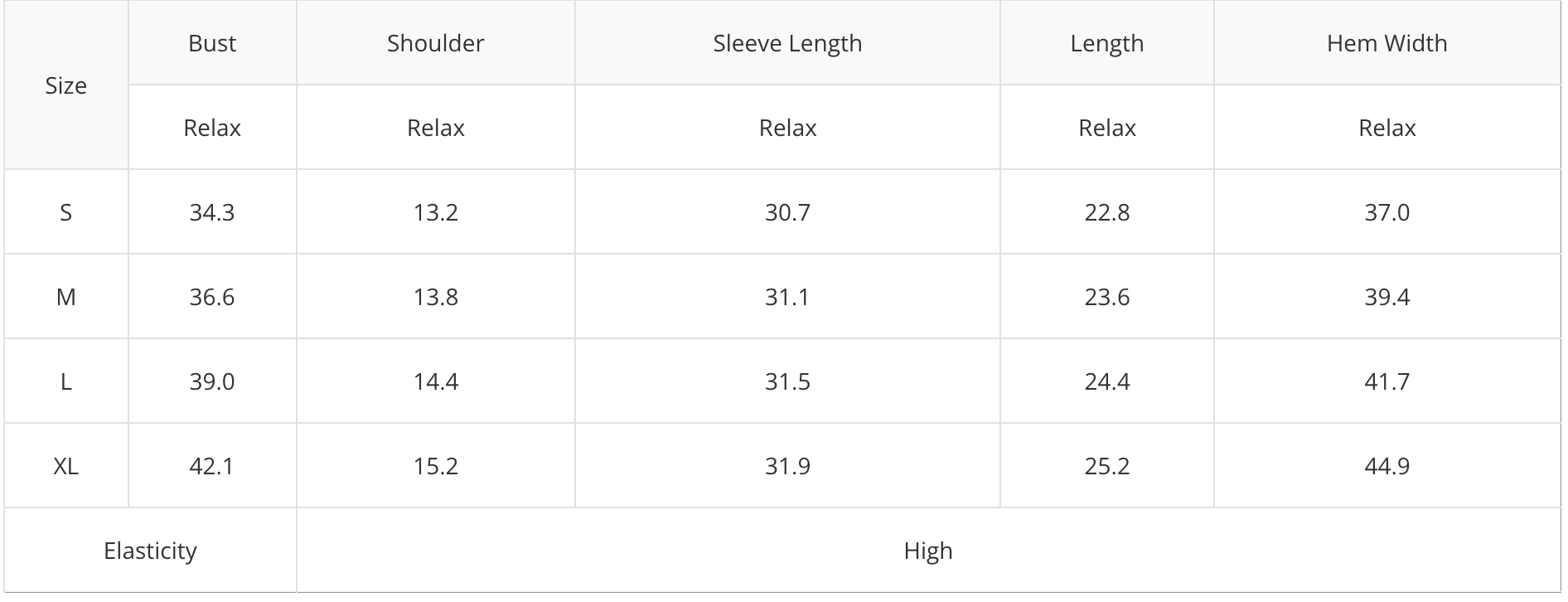Click the Relax cell under Hem Width
This screenshot has height=602, width=1568.
pos(1387,128)
